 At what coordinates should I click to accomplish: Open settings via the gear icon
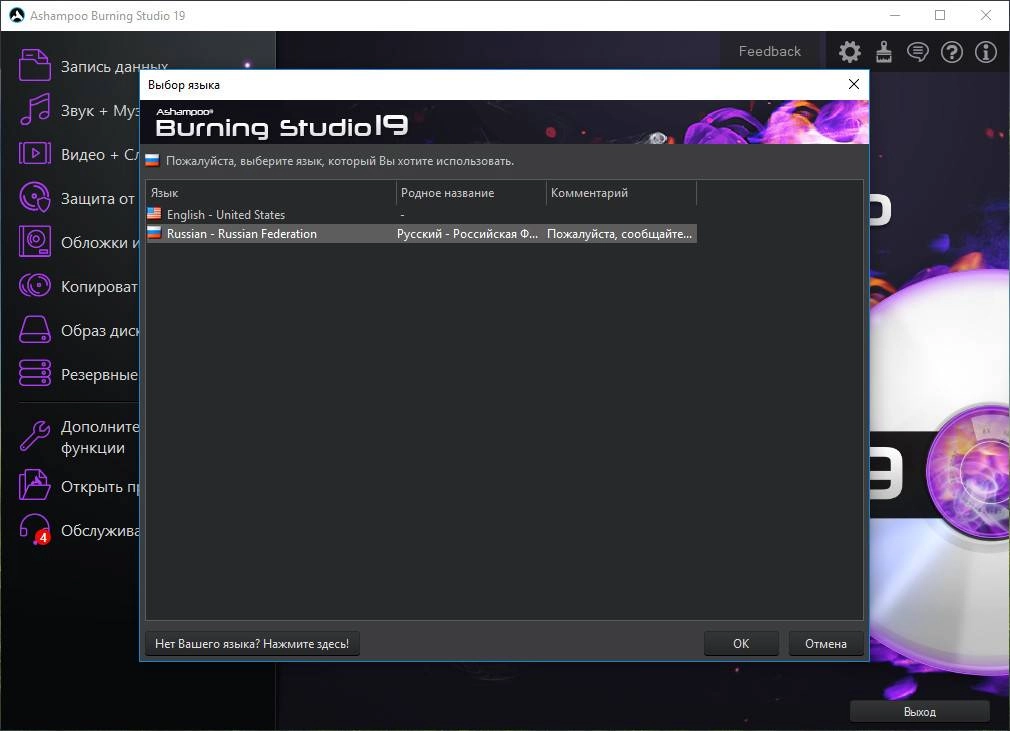coord(850,52)
